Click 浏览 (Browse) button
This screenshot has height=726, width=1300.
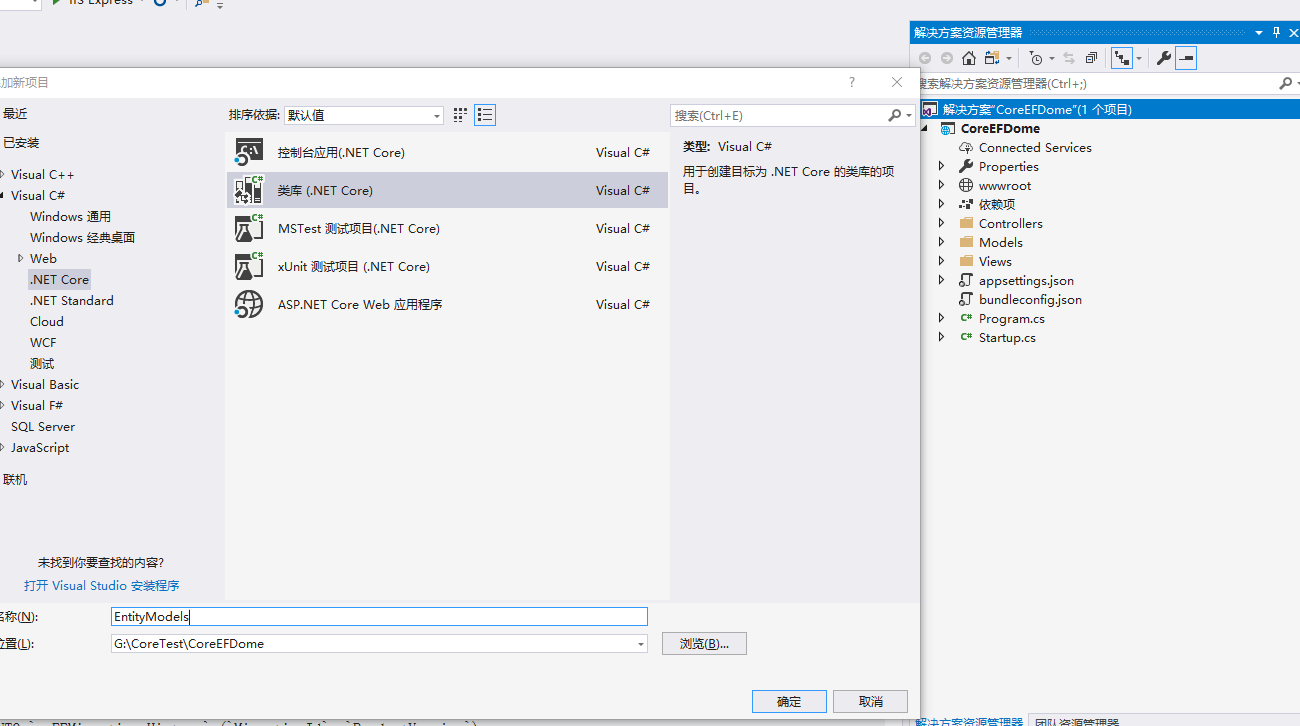point(704,644)
